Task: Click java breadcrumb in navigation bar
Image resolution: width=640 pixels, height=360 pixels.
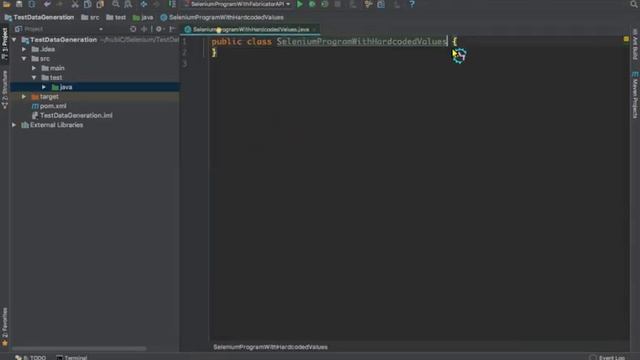Action: 143,18
